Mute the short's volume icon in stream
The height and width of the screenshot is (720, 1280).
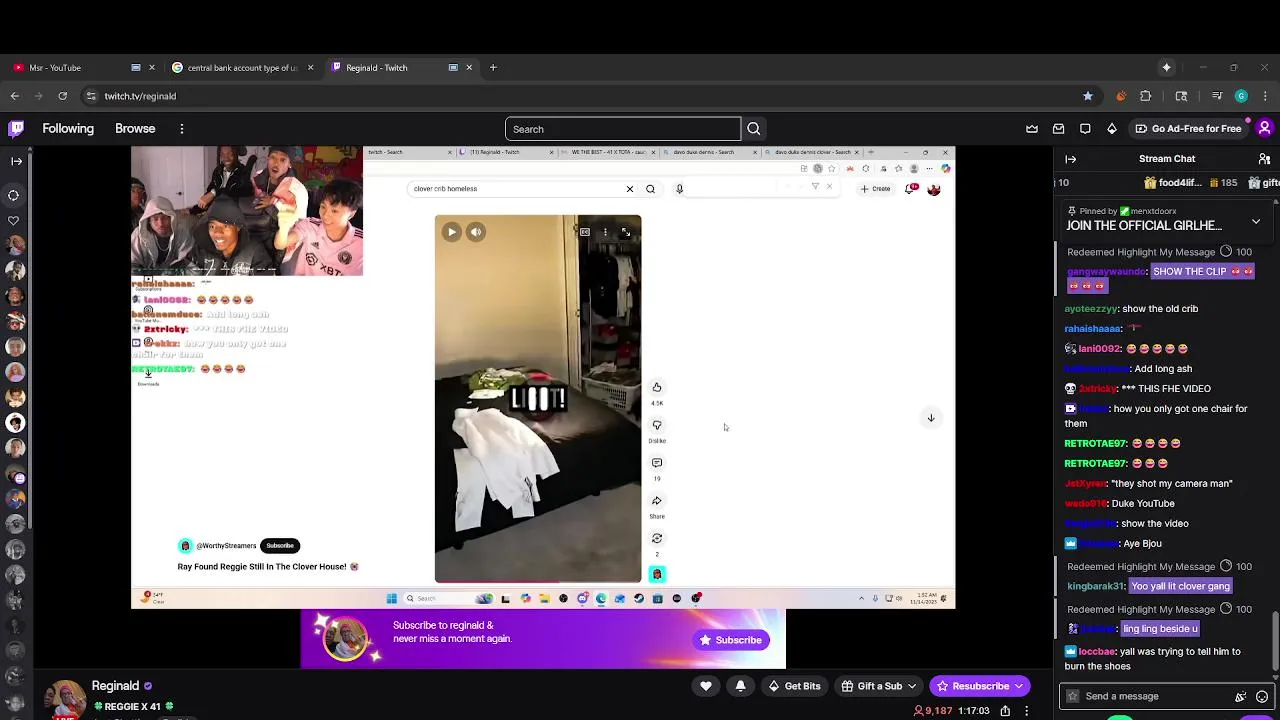pyautogui.click(x=476, y=232)
